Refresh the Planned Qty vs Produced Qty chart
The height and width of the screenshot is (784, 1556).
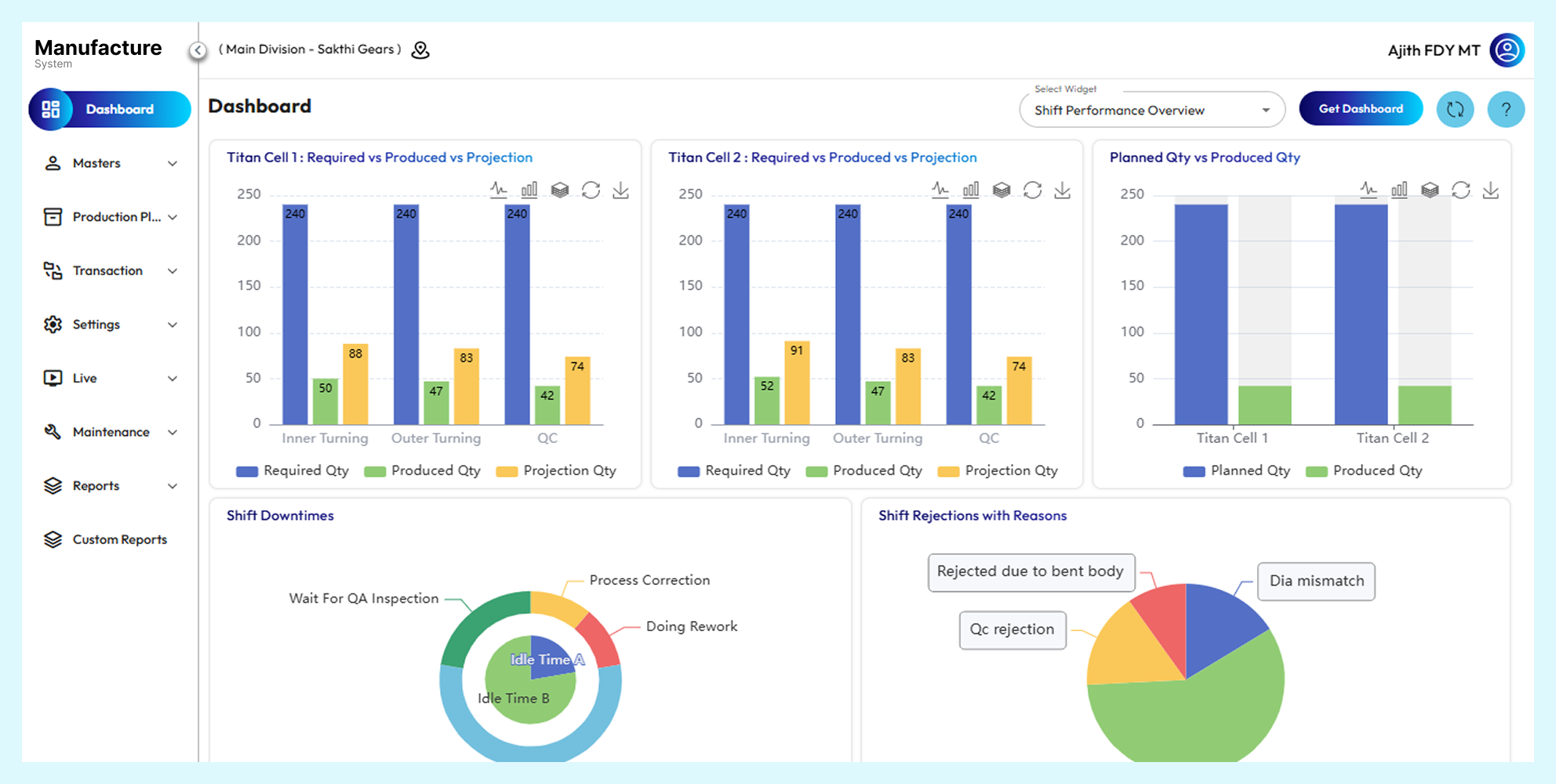click(1460, 190)
